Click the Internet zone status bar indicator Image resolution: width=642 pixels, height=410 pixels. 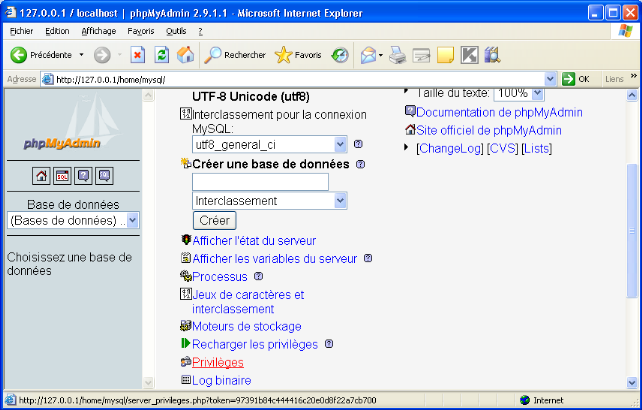point(541,400)
